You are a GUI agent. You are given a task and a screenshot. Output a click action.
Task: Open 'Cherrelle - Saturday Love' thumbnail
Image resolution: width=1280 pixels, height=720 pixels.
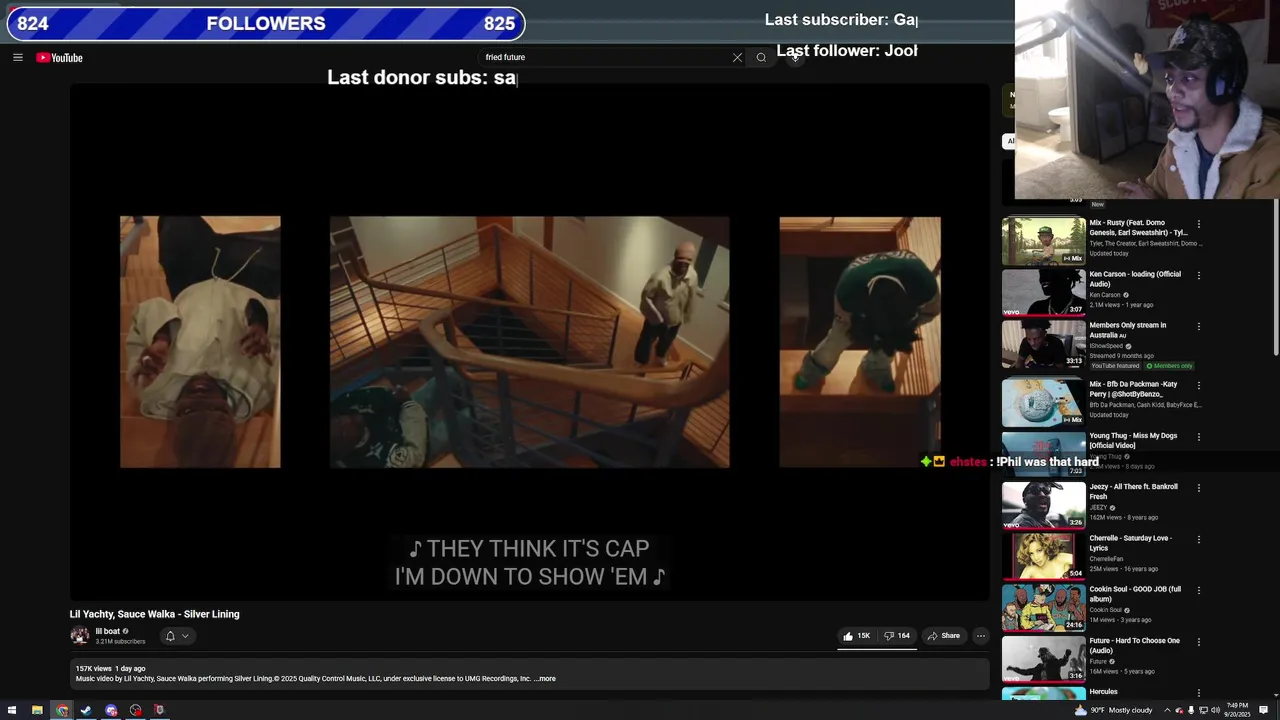click(x=1043, y=556)
